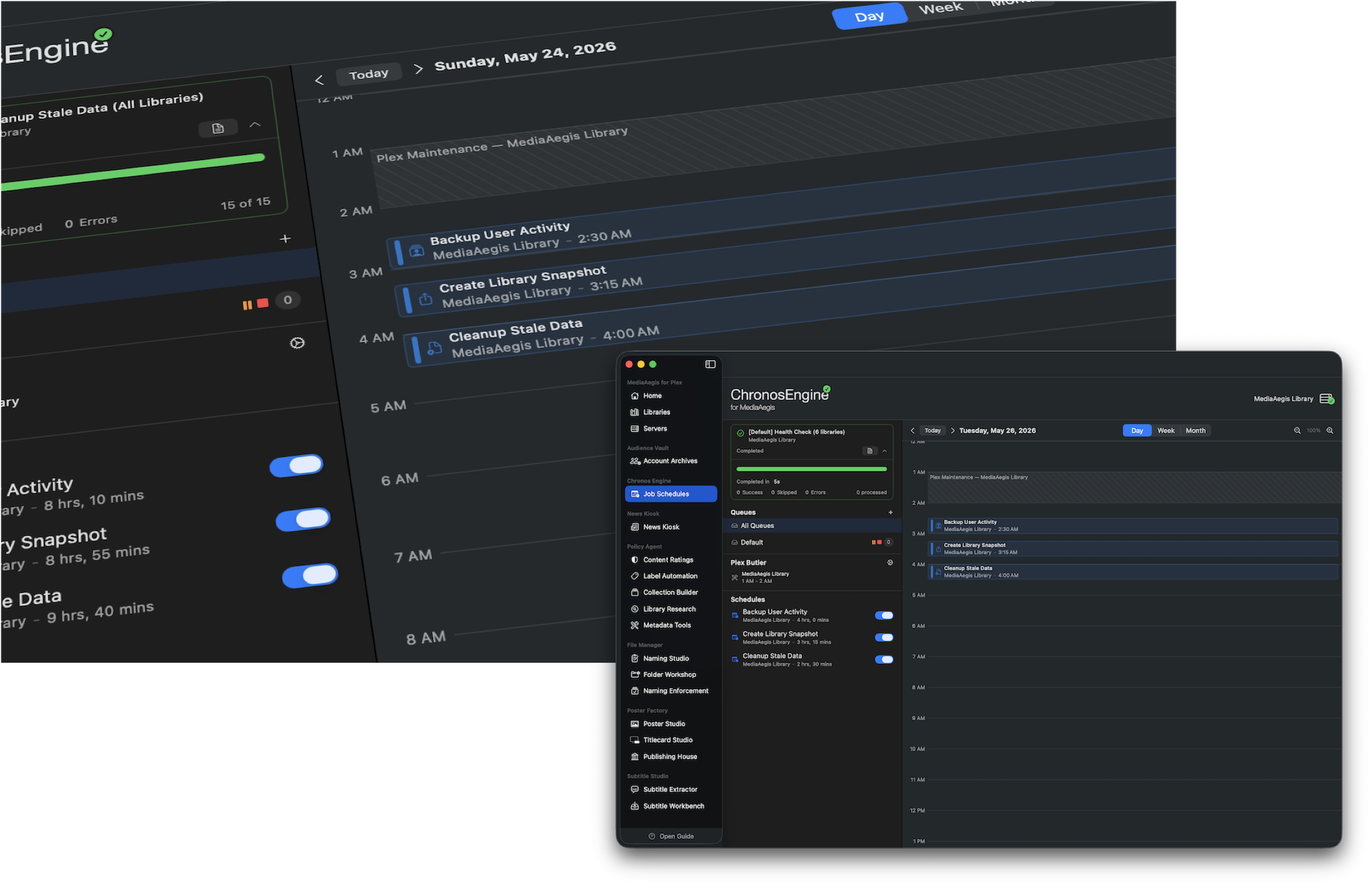1372x887 pixels.
Task: Open the Cleanup Stale Data log in background window
Action: pyautogui.click(x=218, y=128)
